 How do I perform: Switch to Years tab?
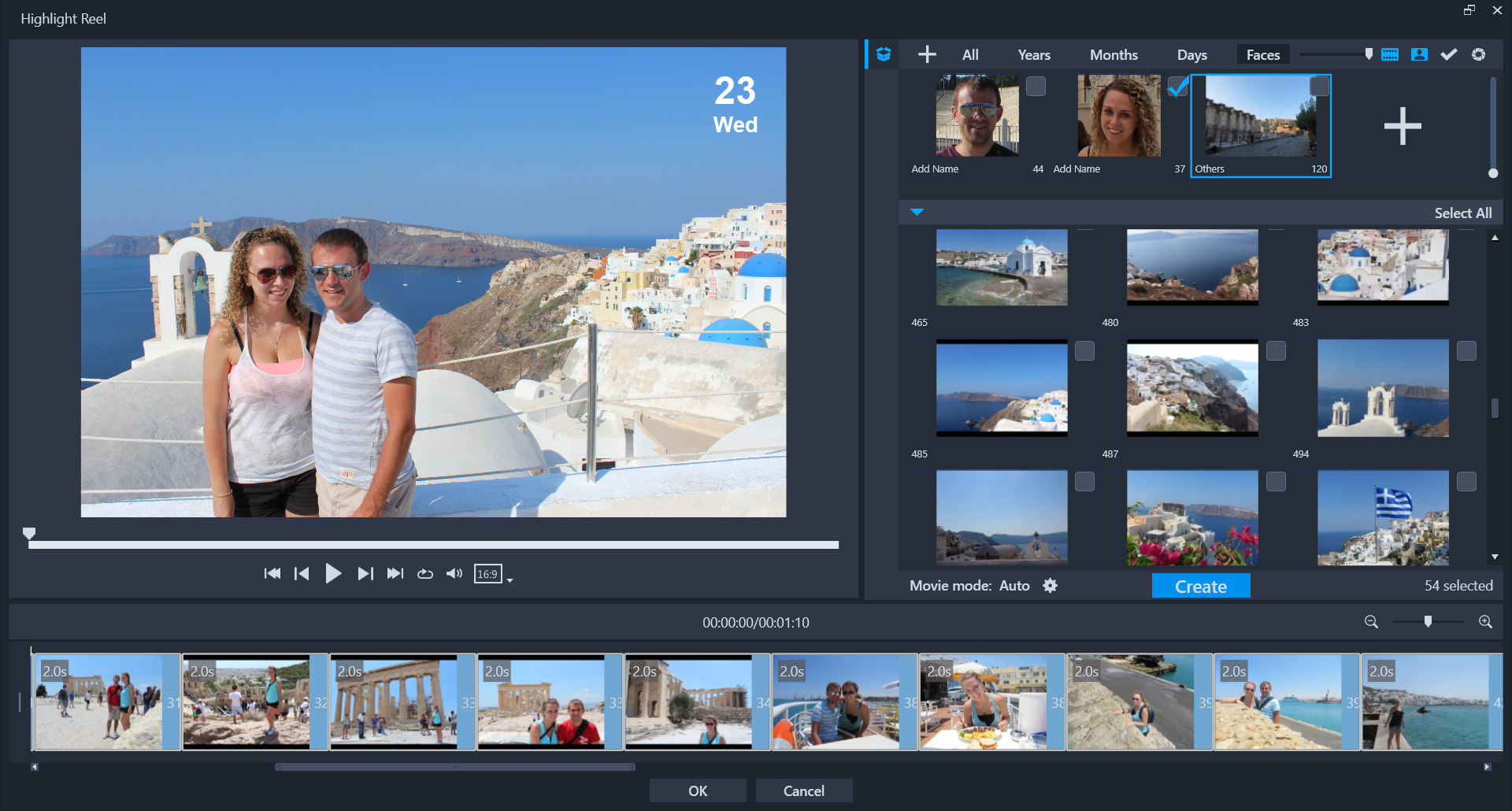1034,55
